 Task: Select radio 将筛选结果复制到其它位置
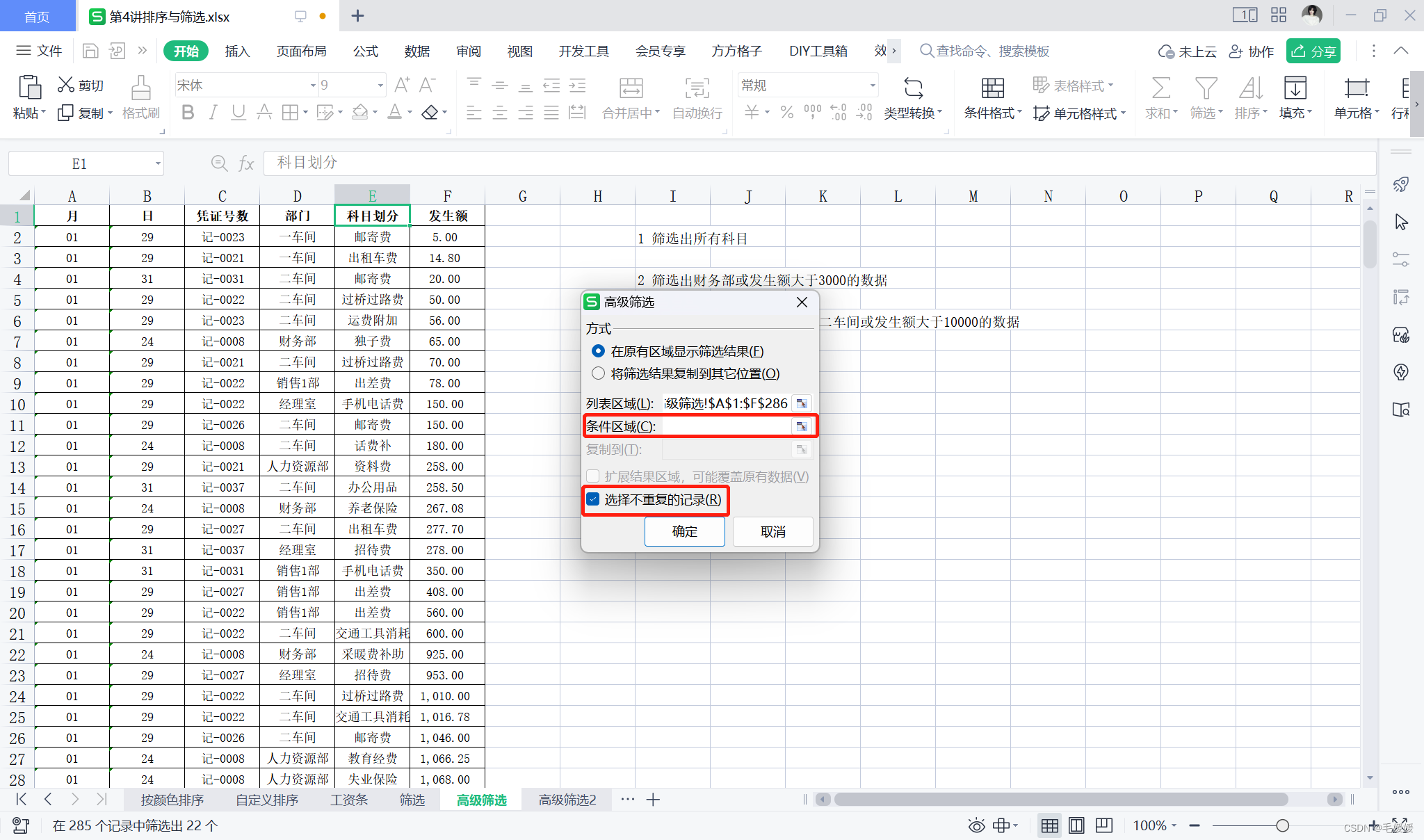pyautogui.click(x=598, y=373)
